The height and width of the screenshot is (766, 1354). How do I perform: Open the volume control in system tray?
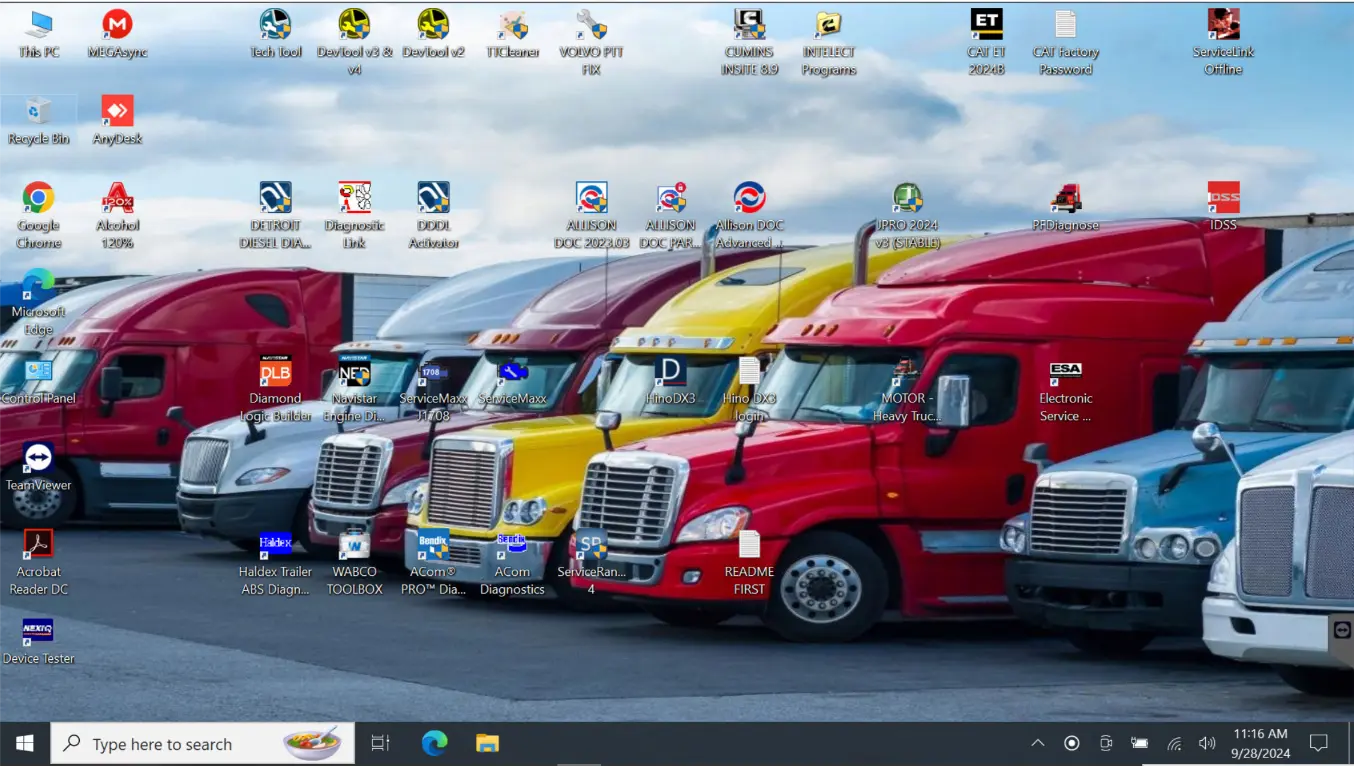[1207, 743]
